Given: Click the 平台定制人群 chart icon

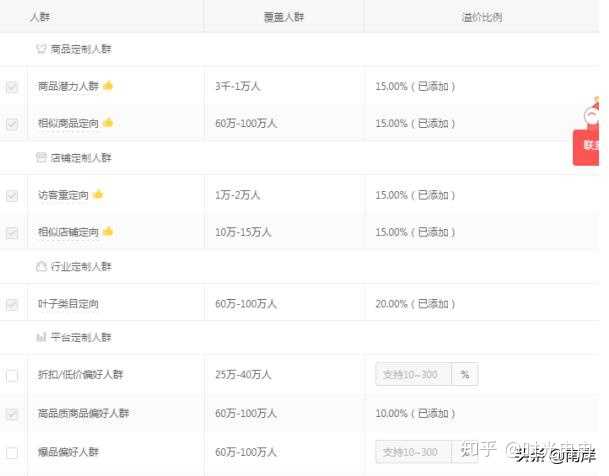Looking at the screenshot, I should (41, 337).
